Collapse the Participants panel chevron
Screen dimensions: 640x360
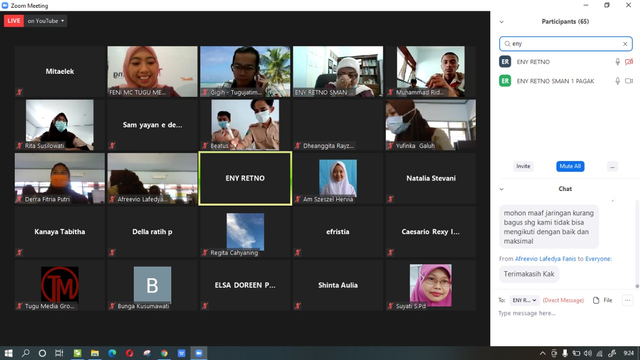click(502, 22)
